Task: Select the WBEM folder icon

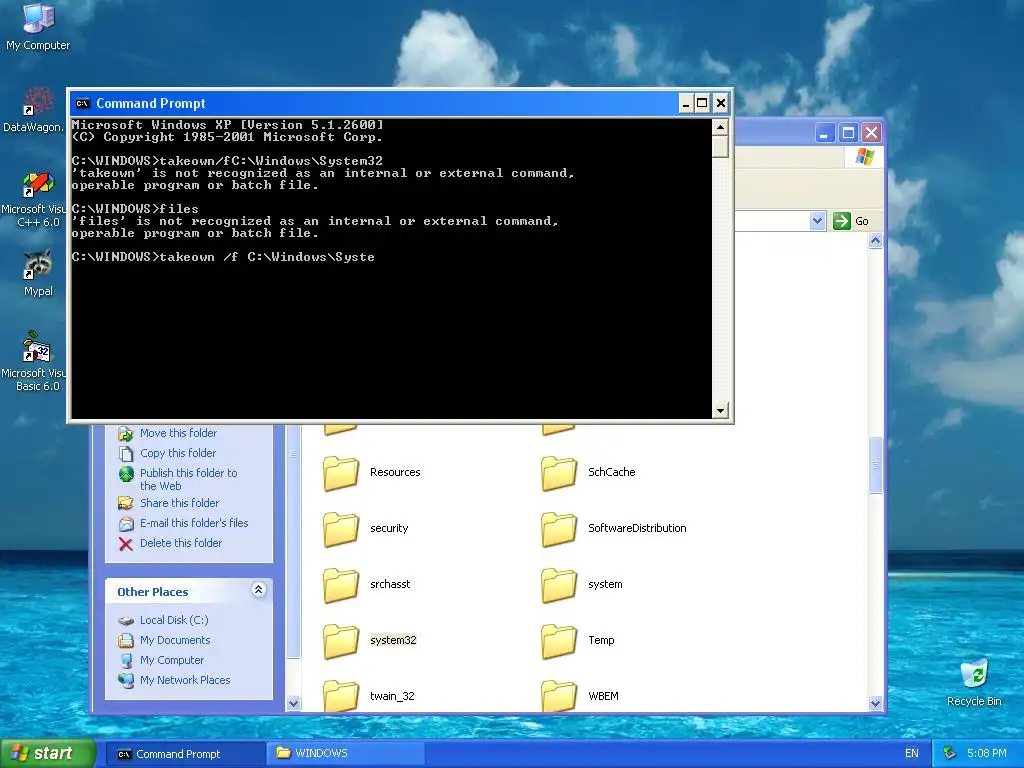Action: pyautogui.click(x=558, y=695)
